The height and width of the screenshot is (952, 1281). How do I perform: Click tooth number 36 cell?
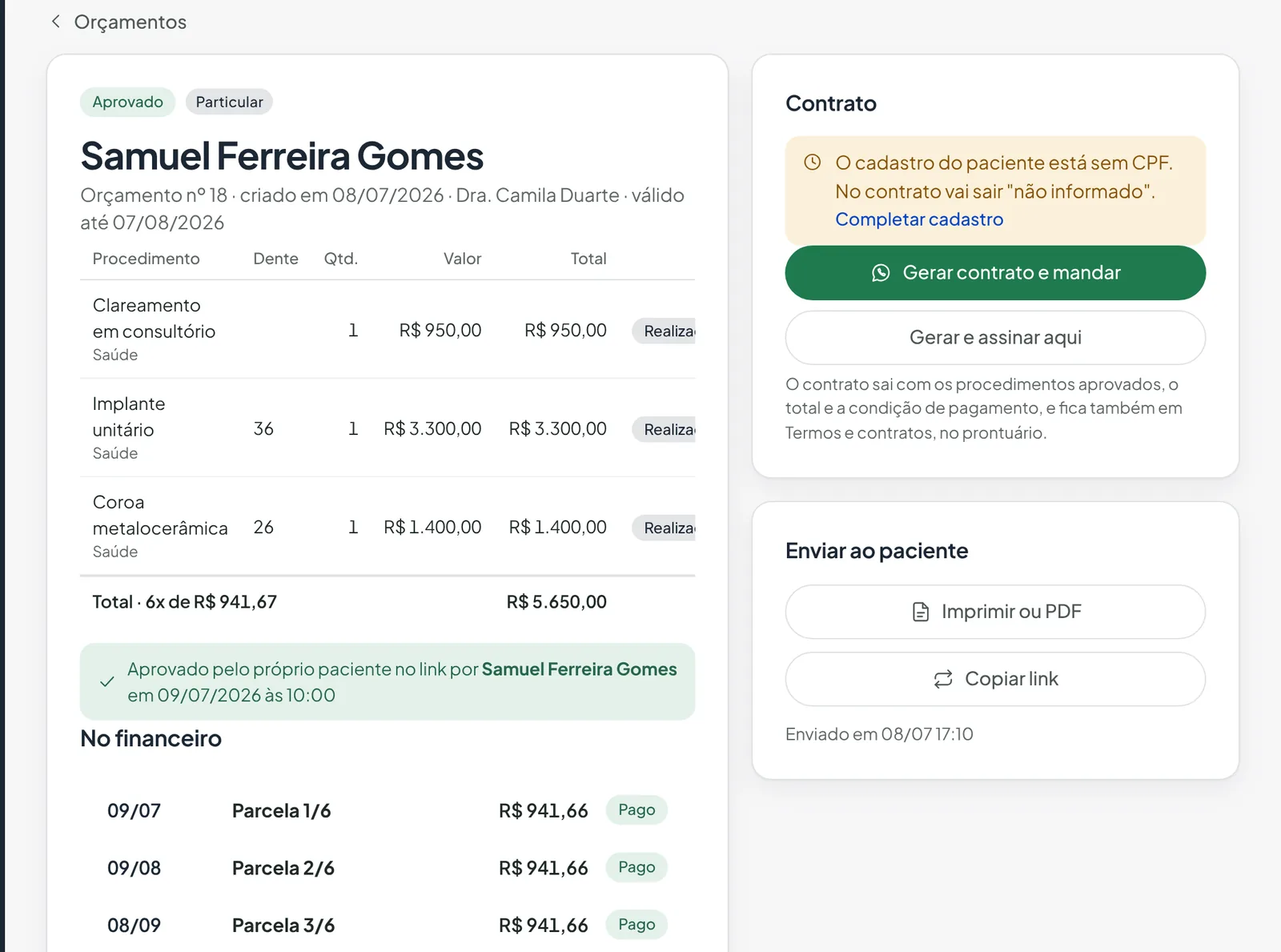(x=263, y=429)
